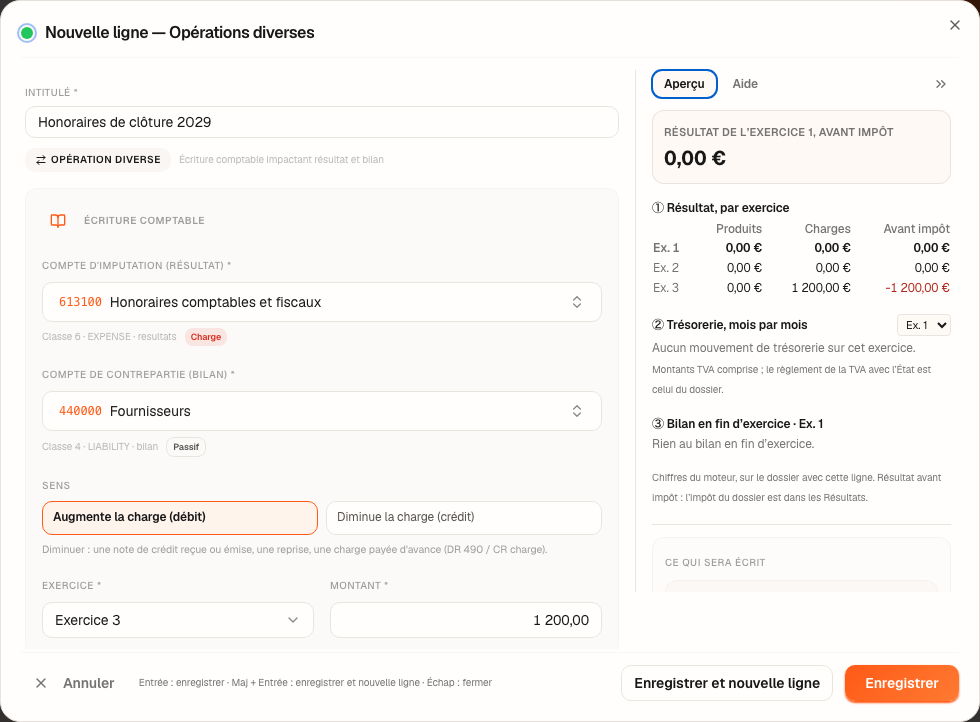
Task: Open the Exercice 3 dropdown
Action: pyautogui.click(x=178, y=620)
